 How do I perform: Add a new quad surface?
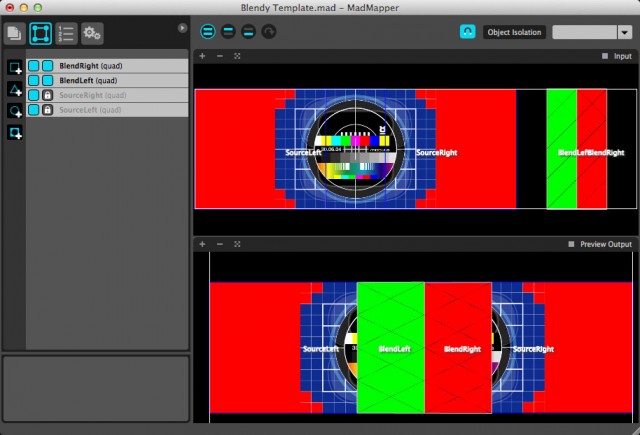click(x=15, y=67)
